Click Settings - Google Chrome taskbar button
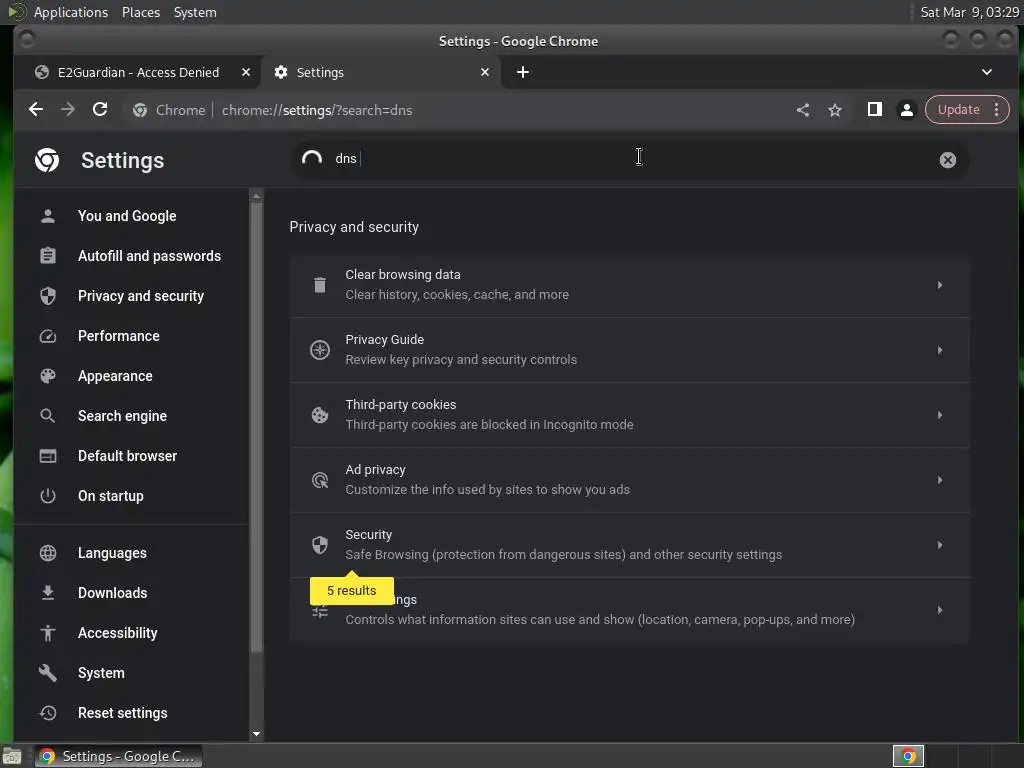The height and width of the screenshot is (768, 1024). pyautogui.click(x=118, y=756)
